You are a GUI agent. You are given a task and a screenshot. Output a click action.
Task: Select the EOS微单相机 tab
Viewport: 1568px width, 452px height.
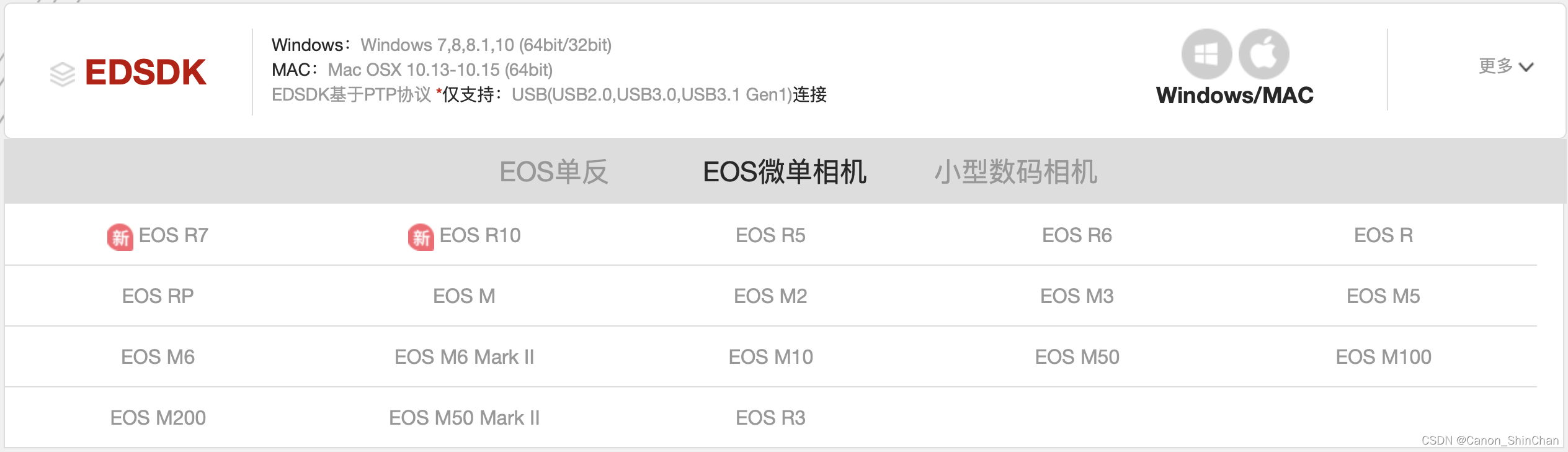pos(783,172)
